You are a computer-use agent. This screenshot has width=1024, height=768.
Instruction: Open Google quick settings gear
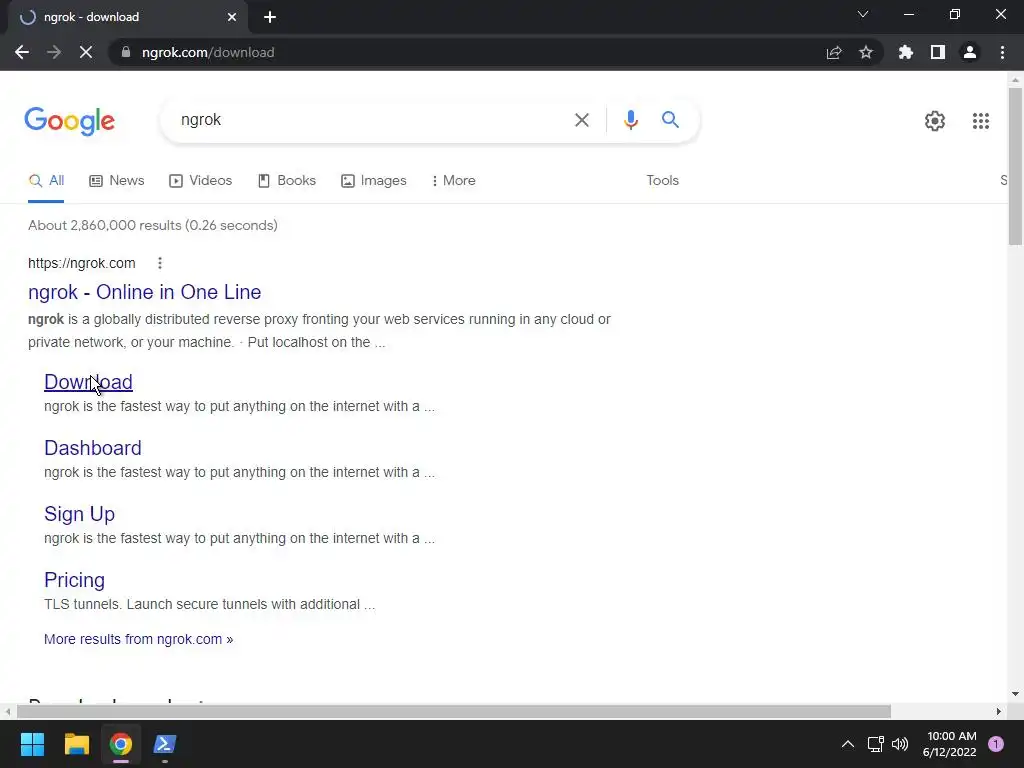(935, 121)
